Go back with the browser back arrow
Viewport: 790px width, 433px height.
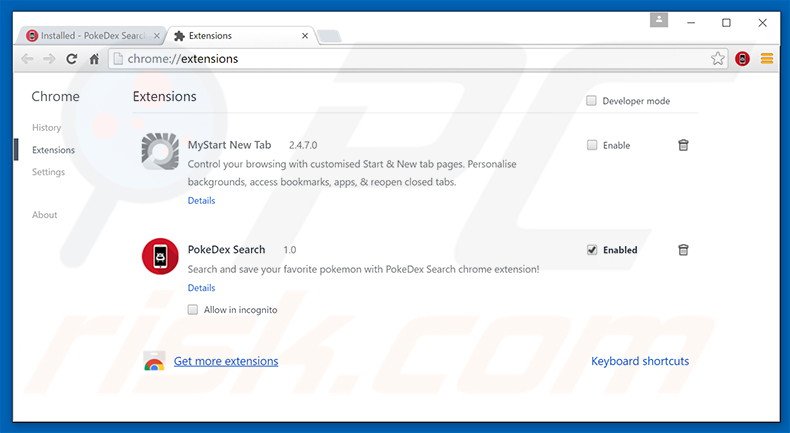tap(27, 59)
